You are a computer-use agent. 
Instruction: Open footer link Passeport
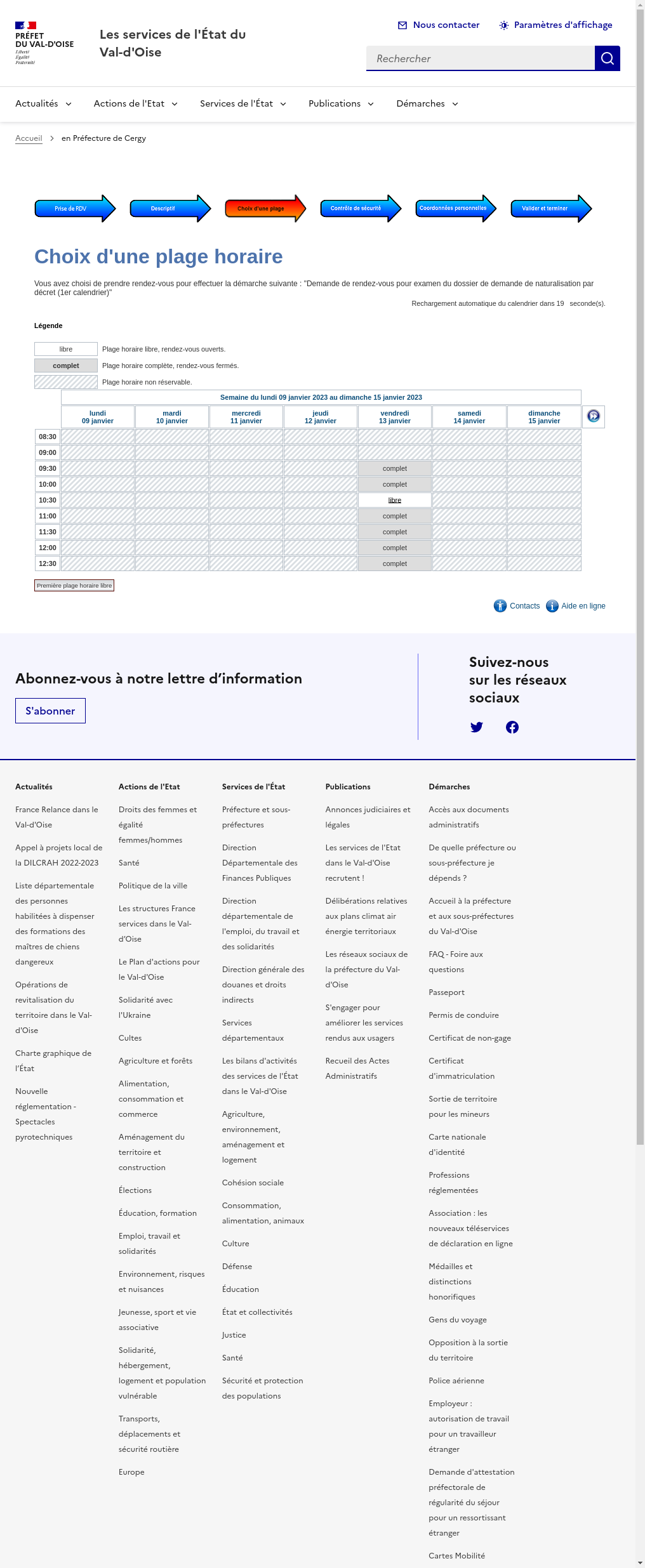(446, 992)
